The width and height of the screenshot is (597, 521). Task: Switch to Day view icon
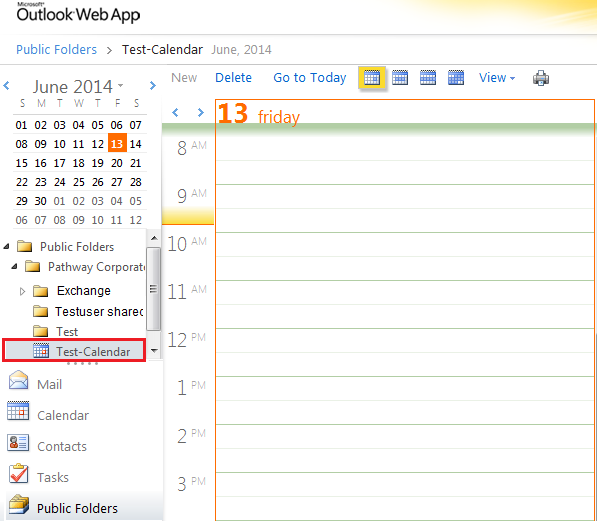(x=372, y=78)
